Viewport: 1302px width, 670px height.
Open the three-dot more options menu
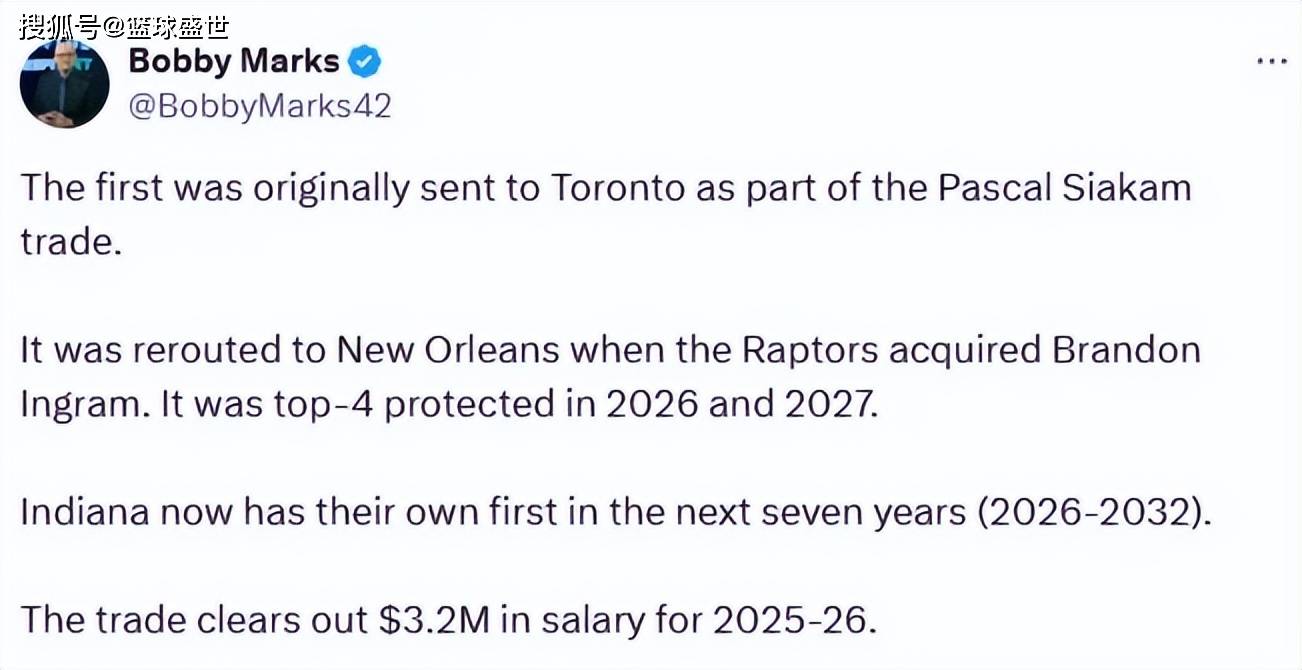pyautogui.click(x=1271, y=62)
